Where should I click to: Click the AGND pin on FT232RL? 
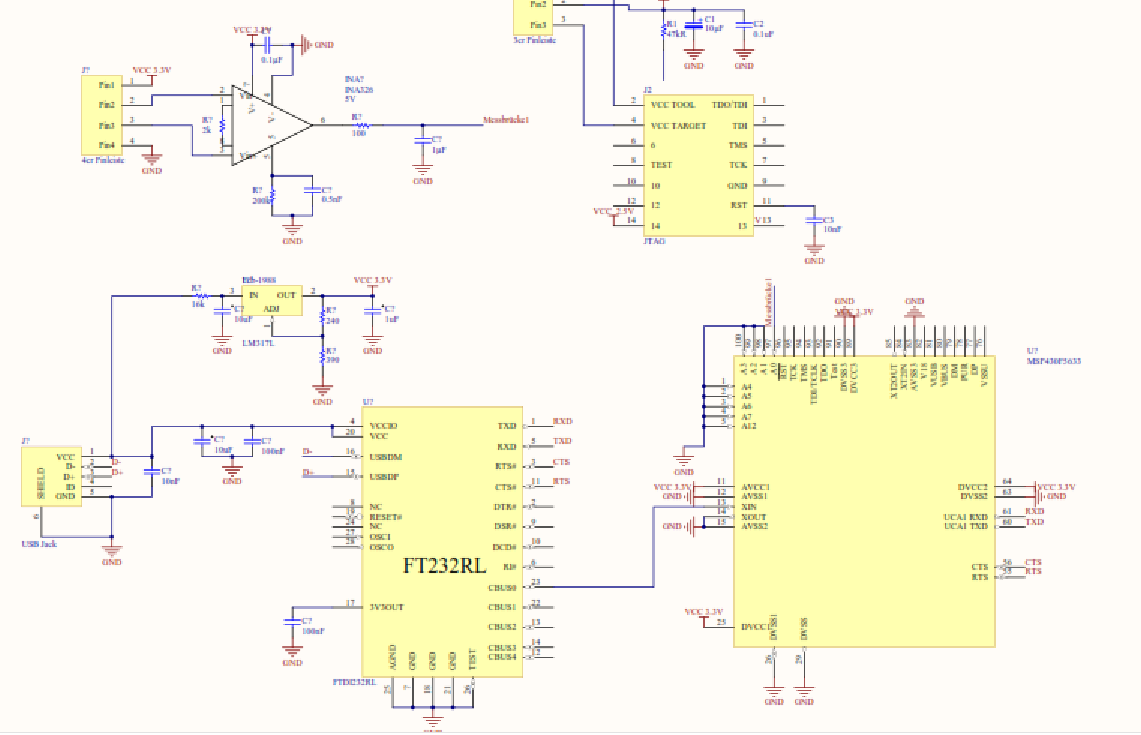(x=393, y=657)
